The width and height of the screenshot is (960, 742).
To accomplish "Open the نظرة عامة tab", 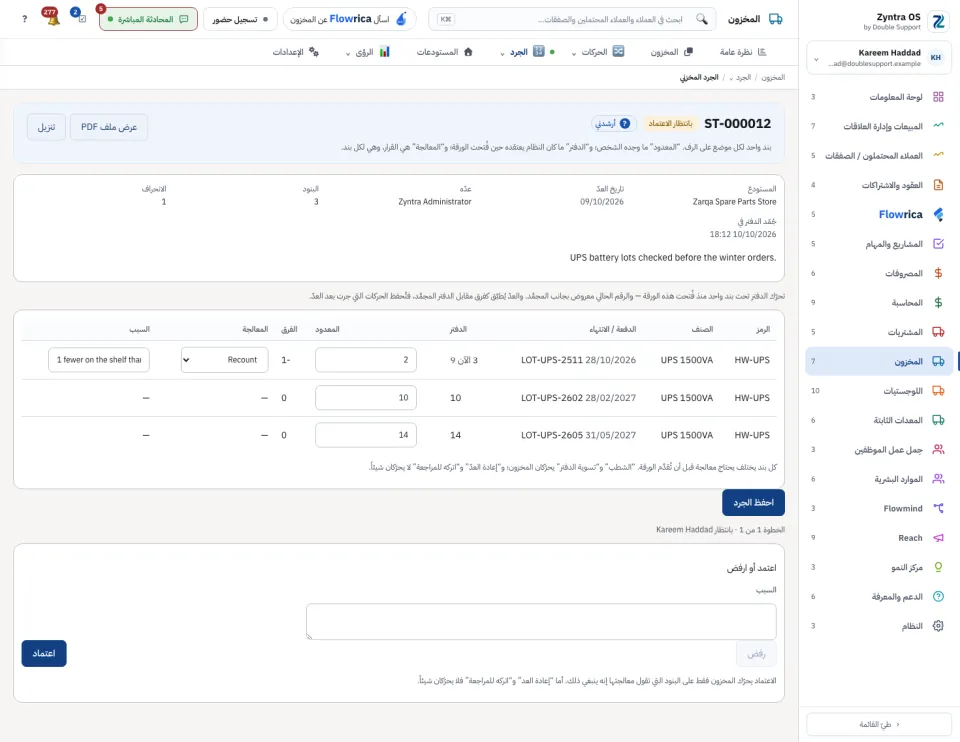I will [743, 52].
